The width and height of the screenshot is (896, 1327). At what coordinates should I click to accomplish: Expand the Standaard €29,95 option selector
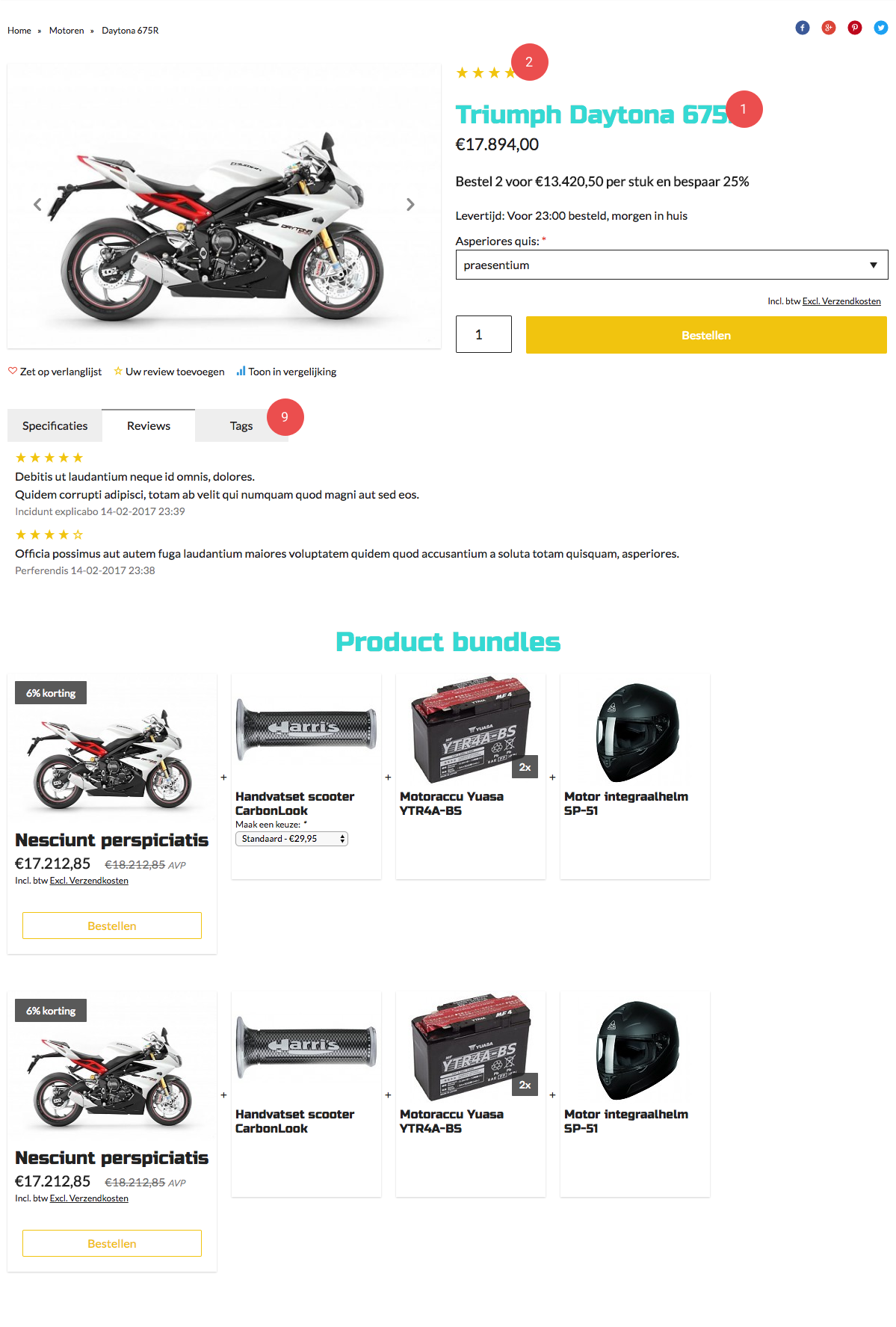click(291, 839)
